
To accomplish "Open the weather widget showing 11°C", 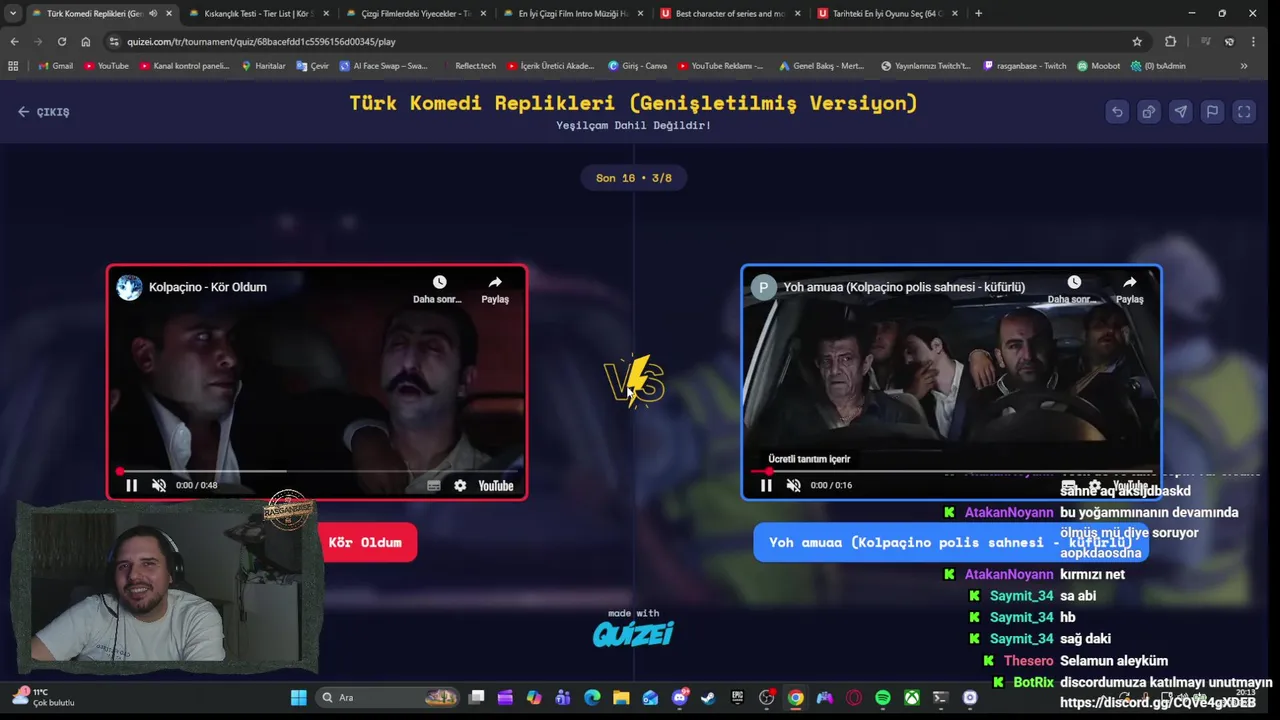I will pos(43,697).
